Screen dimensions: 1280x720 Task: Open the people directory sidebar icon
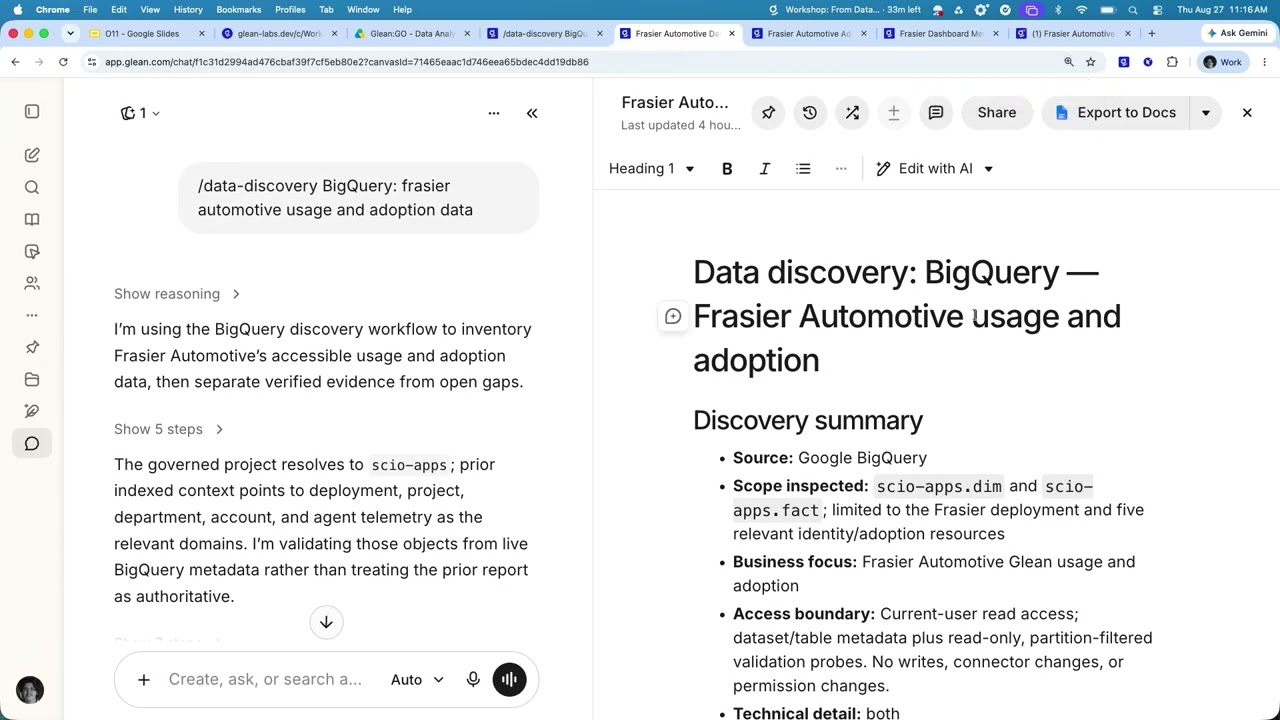coord(32,283)
